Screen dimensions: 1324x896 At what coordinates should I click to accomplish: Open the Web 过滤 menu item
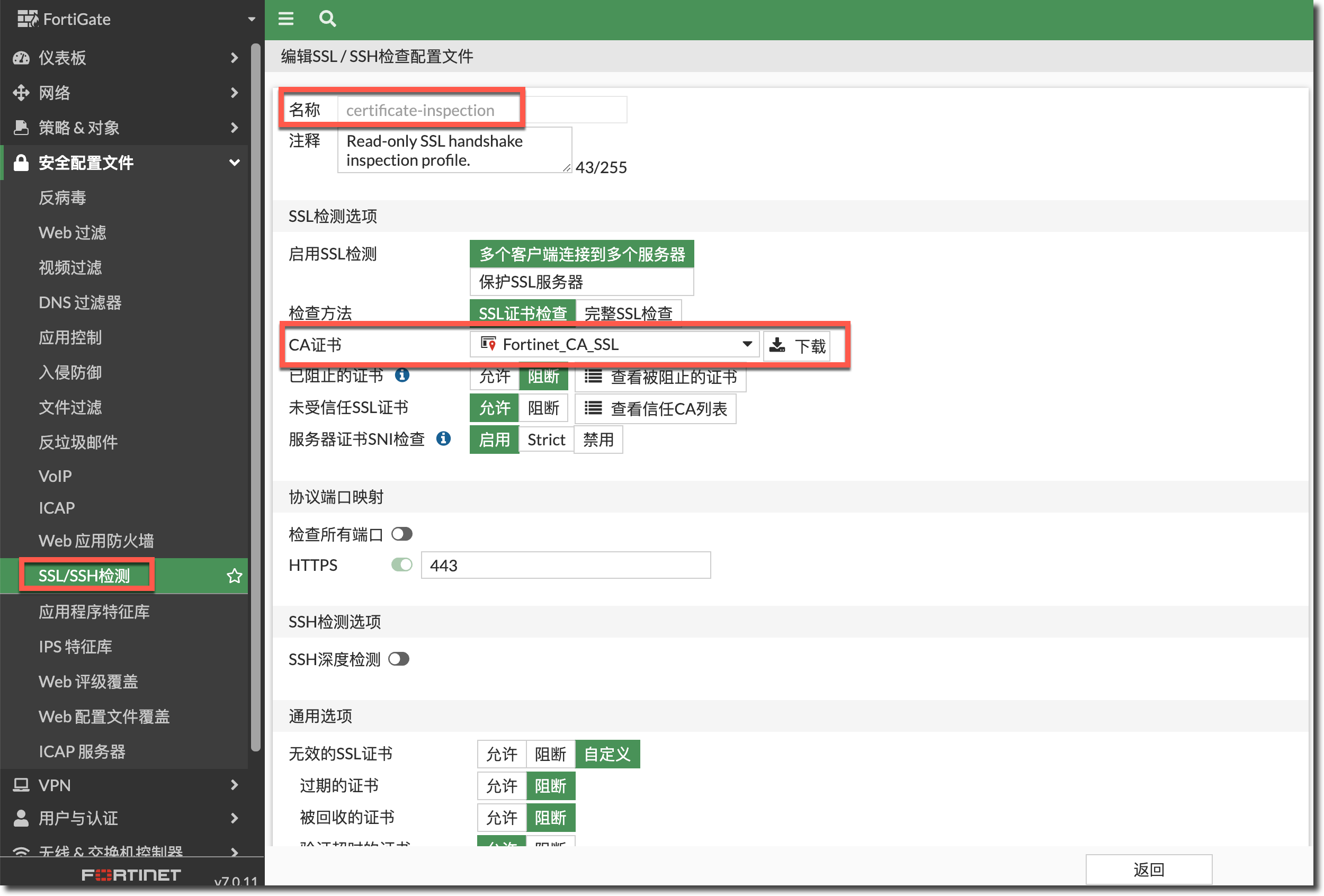(x=73, y=232)
